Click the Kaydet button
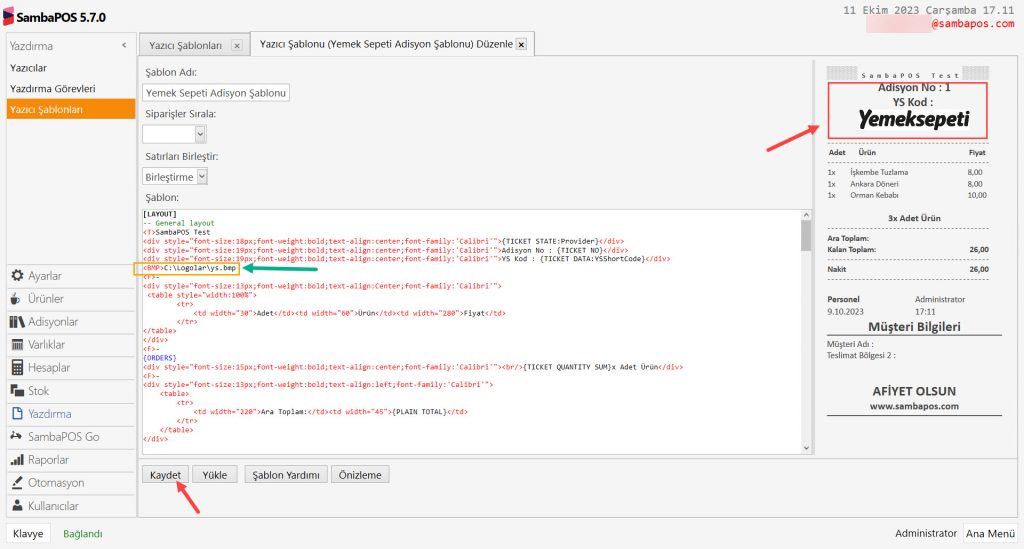Image resolution: width=1024 pixels, height=549 pixels. click(x=165, y=475)
